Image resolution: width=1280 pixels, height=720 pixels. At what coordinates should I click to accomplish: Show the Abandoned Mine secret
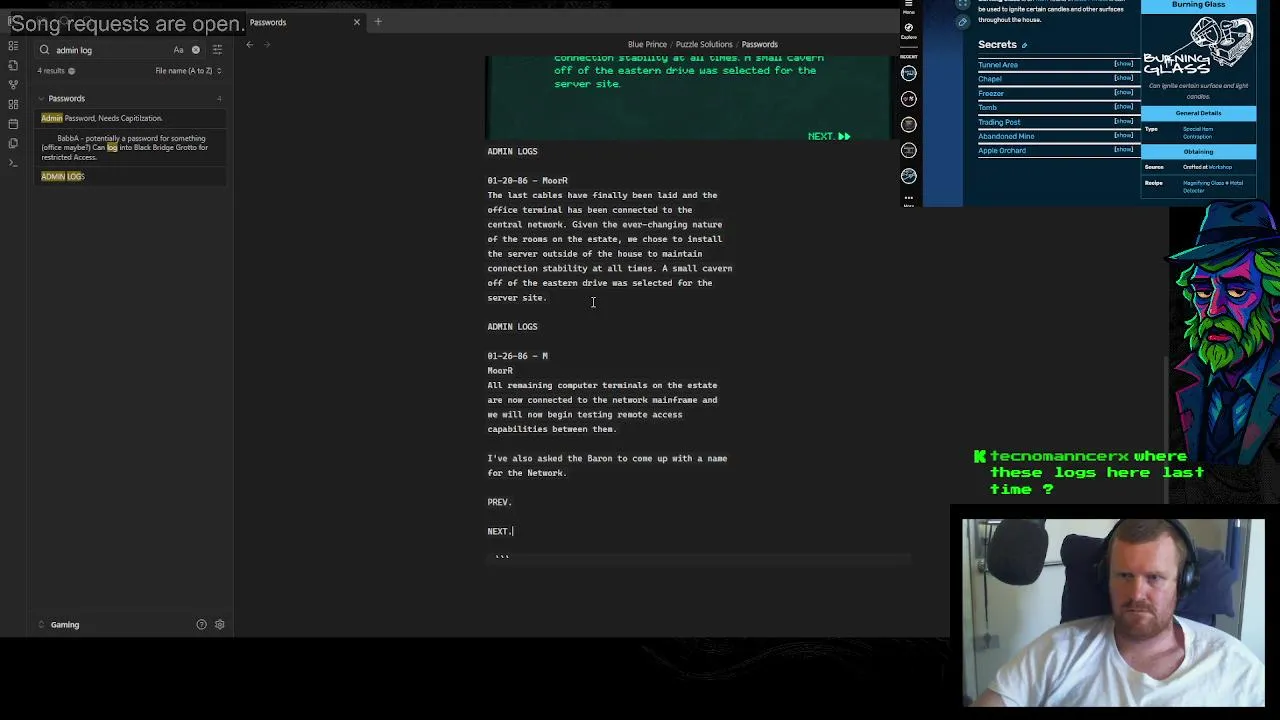point(1123,135)
